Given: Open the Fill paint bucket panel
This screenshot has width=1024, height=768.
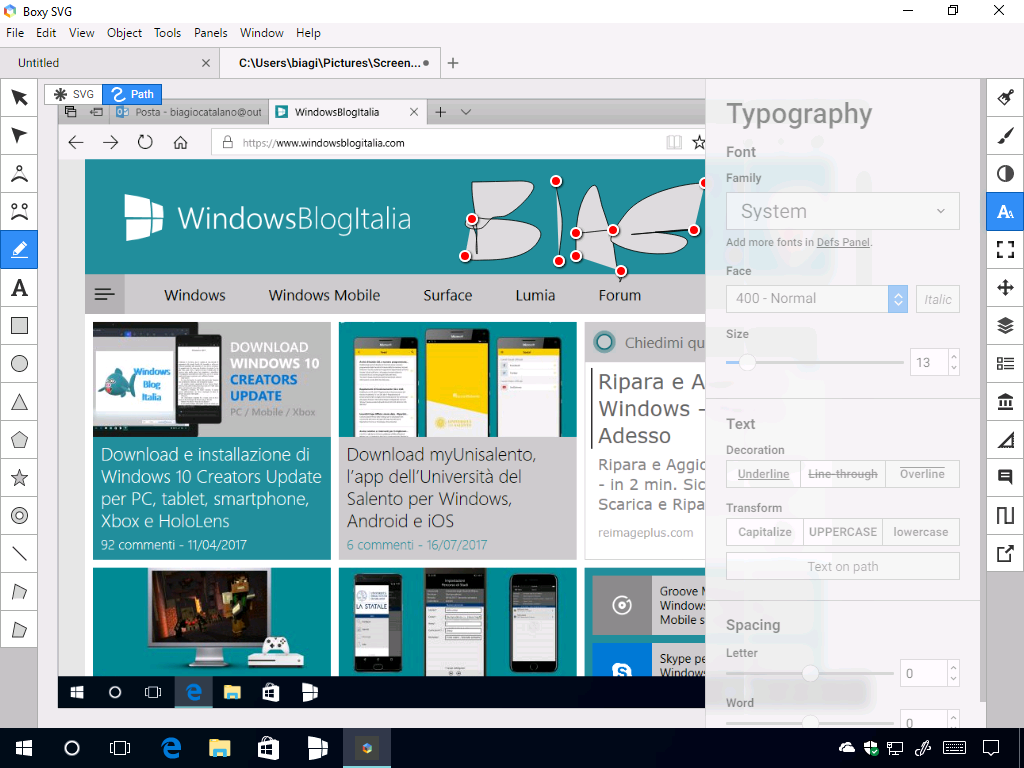Looking at the screenshot, I should 1005,98.
